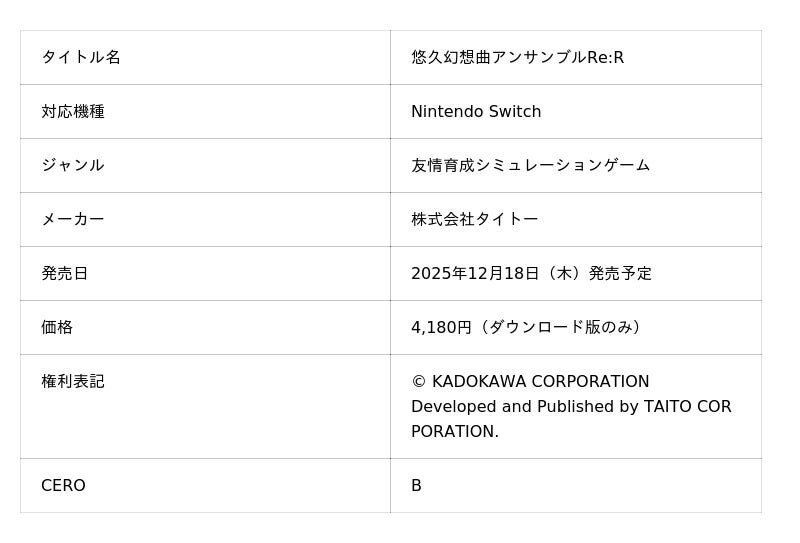Click the trailing PORATION. text line
Viewport: 800px width, 543px height.
click(x=455, y=431)
